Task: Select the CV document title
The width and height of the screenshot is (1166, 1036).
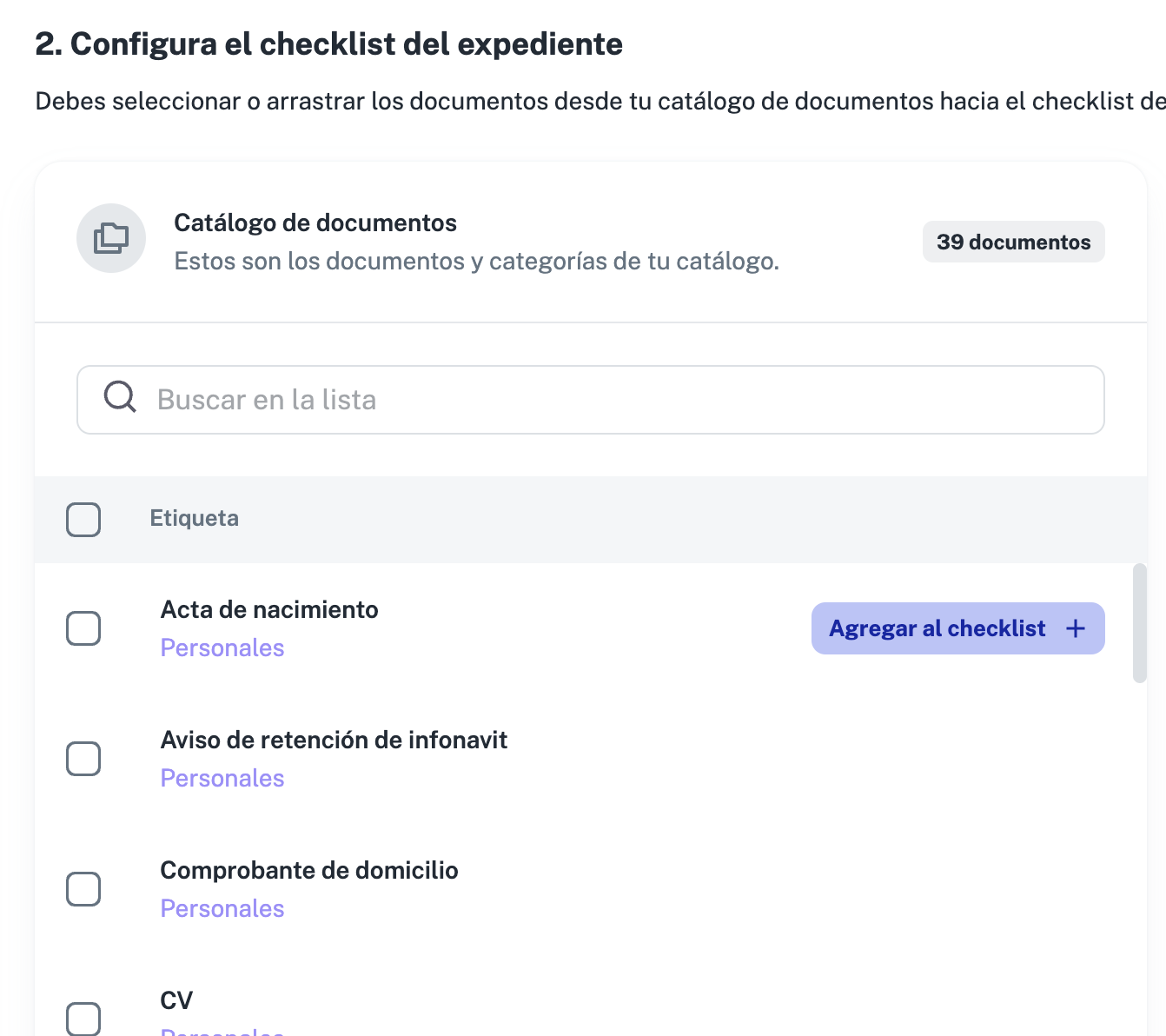Action: pos(176,1000)
